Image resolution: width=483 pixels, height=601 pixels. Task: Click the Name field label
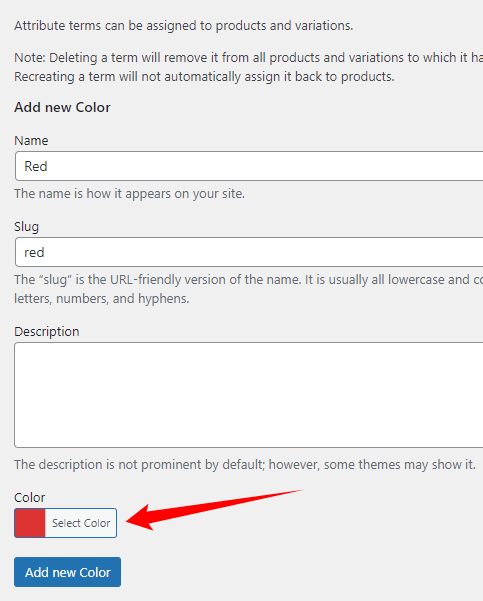pos(31,141)
